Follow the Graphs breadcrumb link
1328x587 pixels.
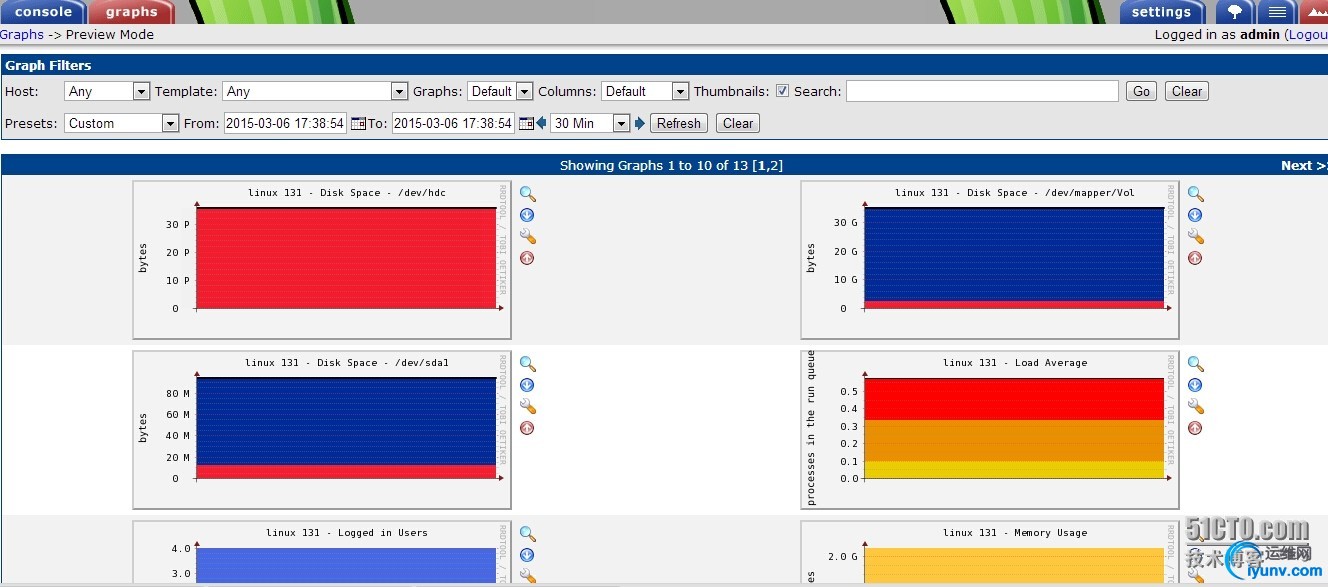[x=22, y=34]
